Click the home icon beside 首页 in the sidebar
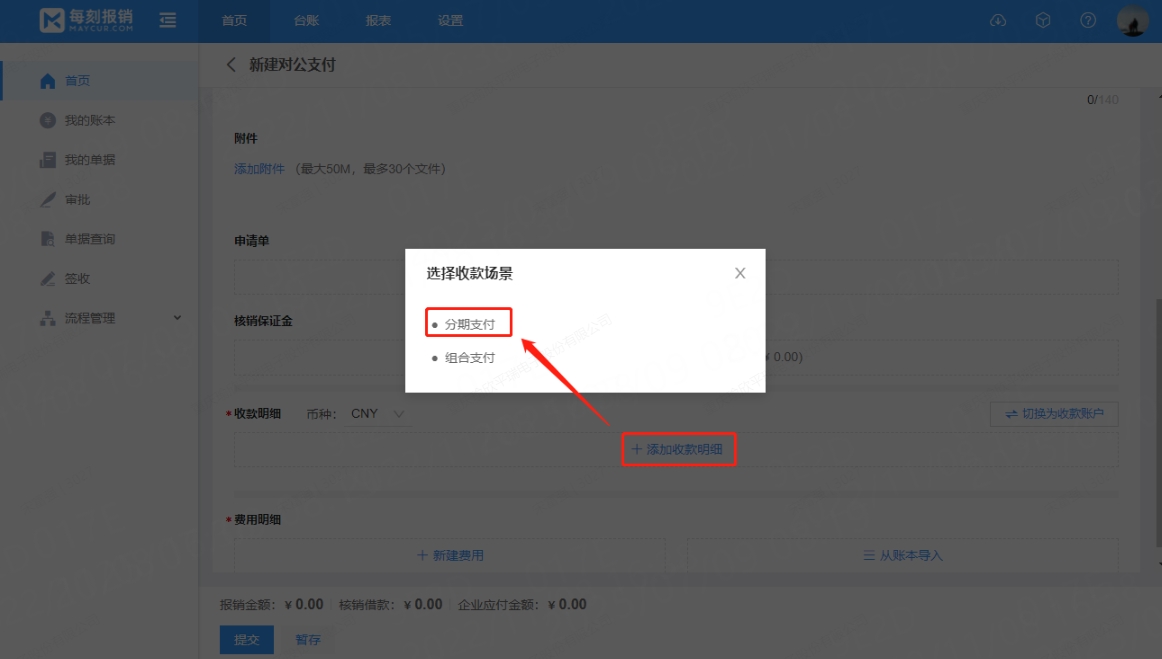The width and height of the screenshot is (1162, 659). coord(47,81)
